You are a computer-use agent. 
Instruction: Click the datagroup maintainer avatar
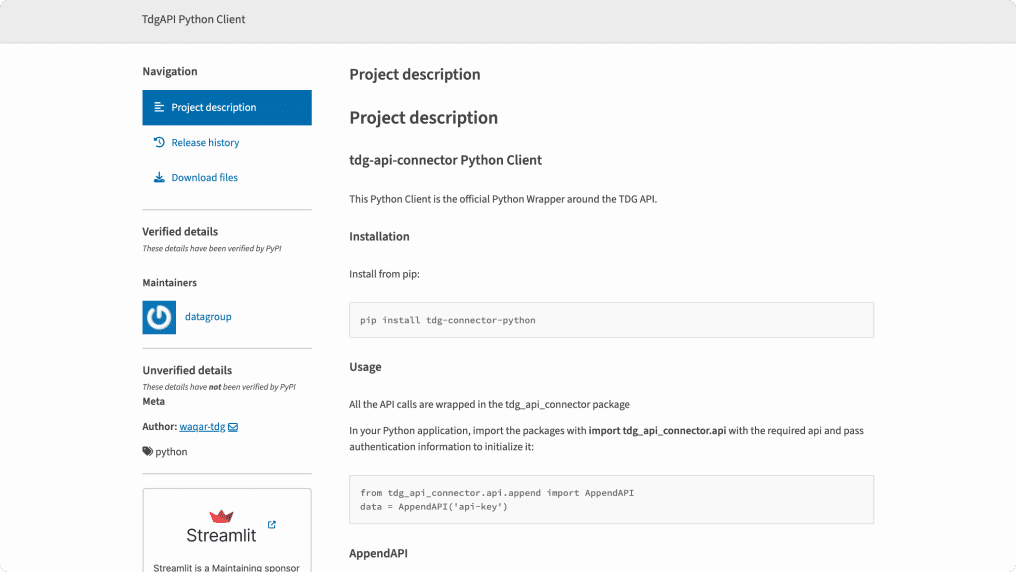[x=159, y=317]
